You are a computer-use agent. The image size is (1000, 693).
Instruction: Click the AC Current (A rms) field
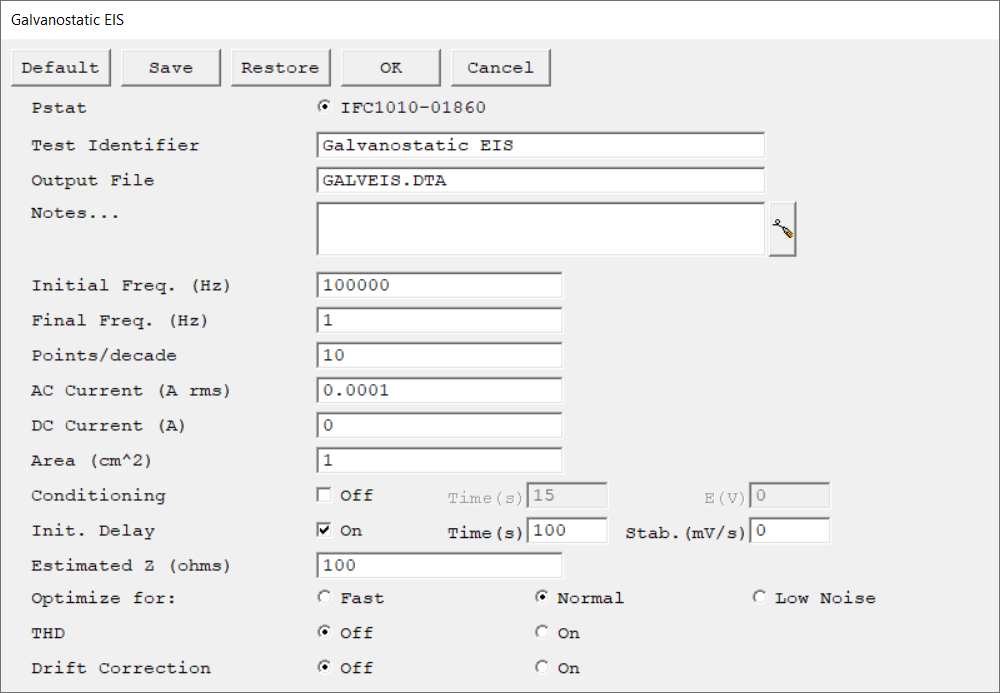(x=439, y=390)
